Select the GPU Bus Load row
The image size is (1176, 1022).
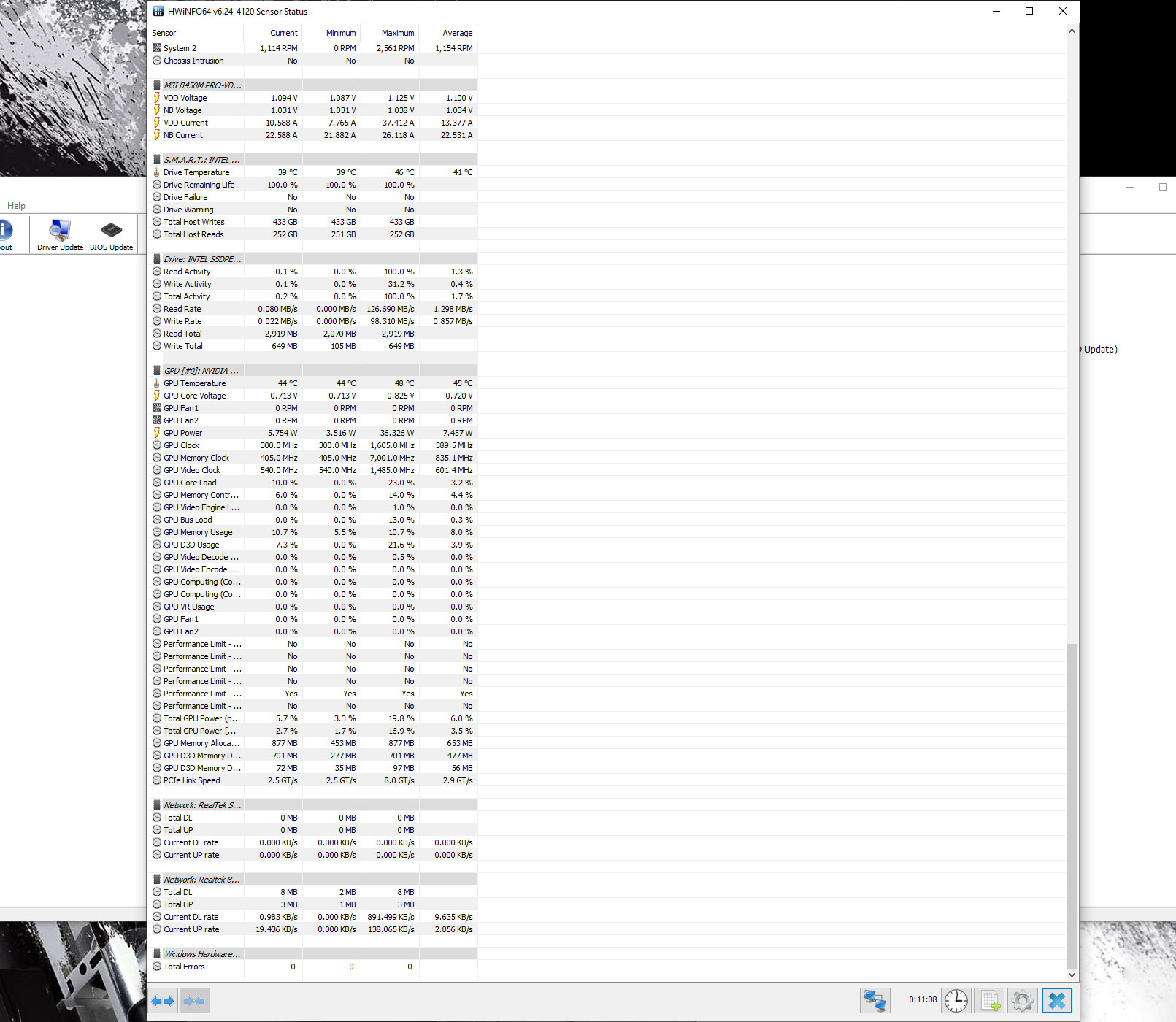pos(314,520)
